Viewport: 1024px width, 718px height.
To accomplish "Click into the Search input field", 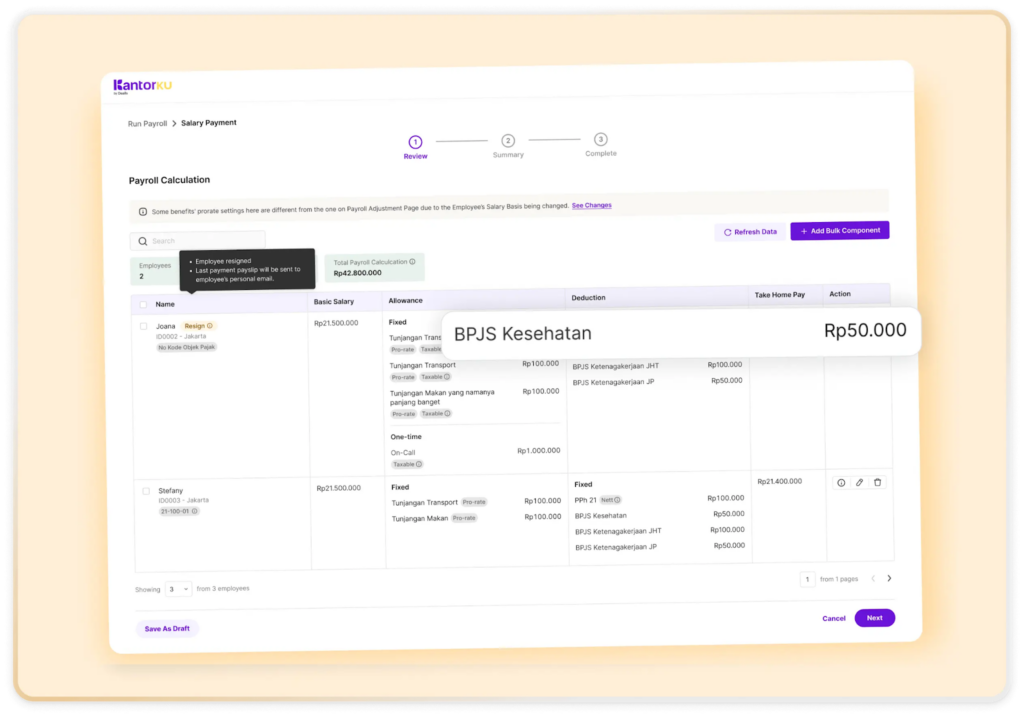I will 198,241.
